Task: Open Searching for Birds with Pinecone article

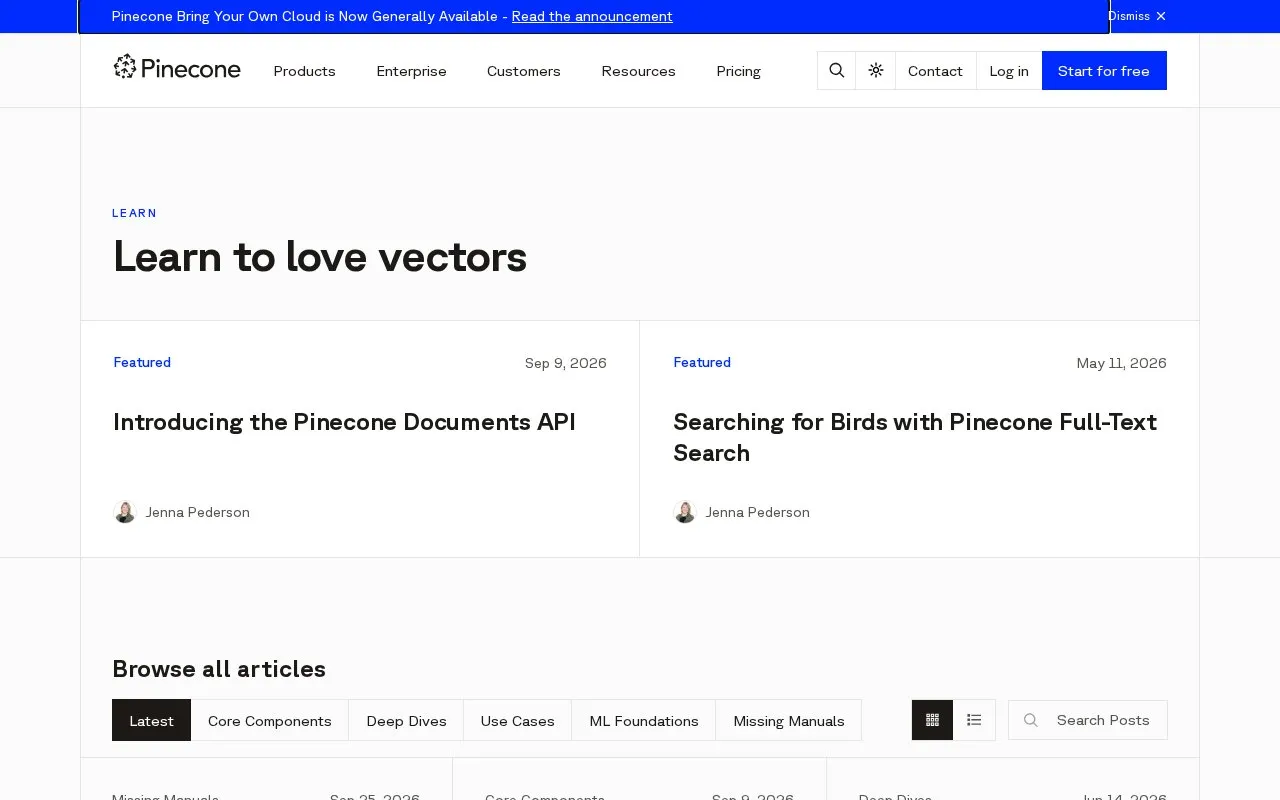Action: [915, 437]
